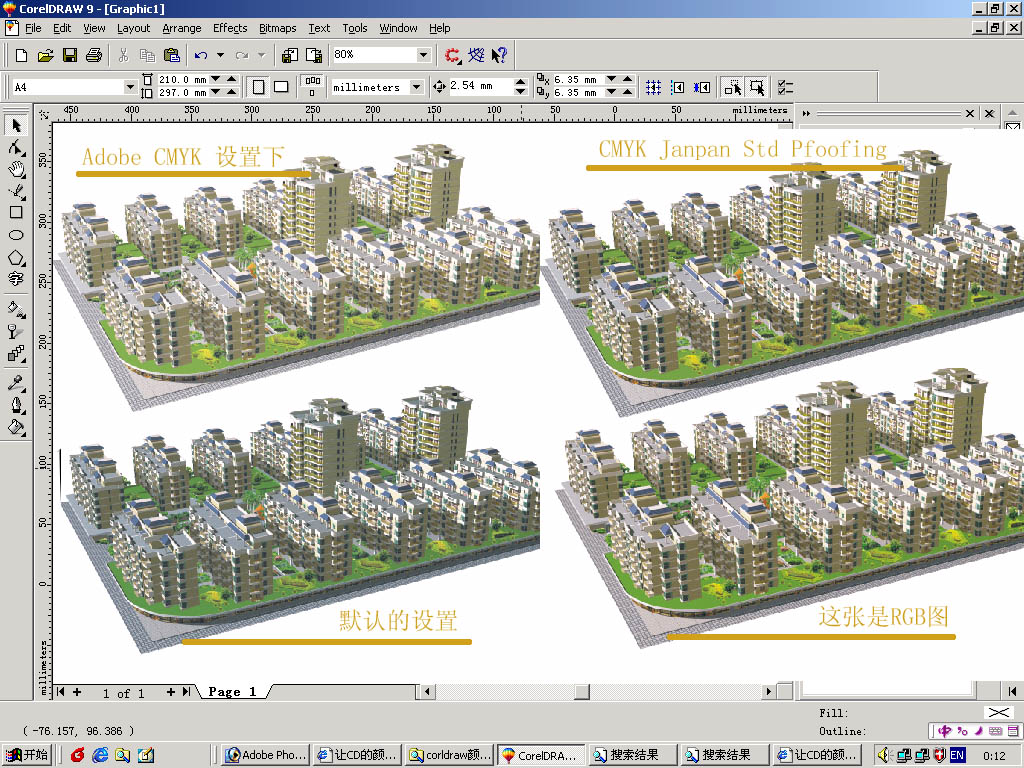Click the Fill status swatch showing no fill
The width and height of the screenshot is (1024, 768).
pyautogui.click(x=999, y=712)
